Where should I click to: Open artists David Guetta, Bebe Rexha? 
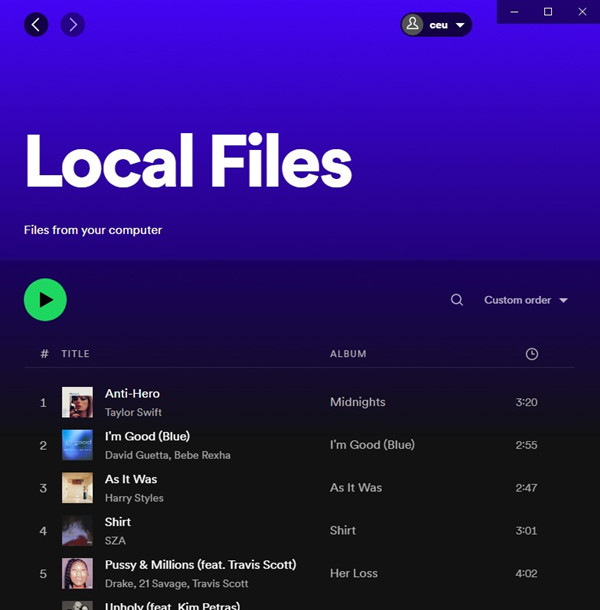[168, 455]
